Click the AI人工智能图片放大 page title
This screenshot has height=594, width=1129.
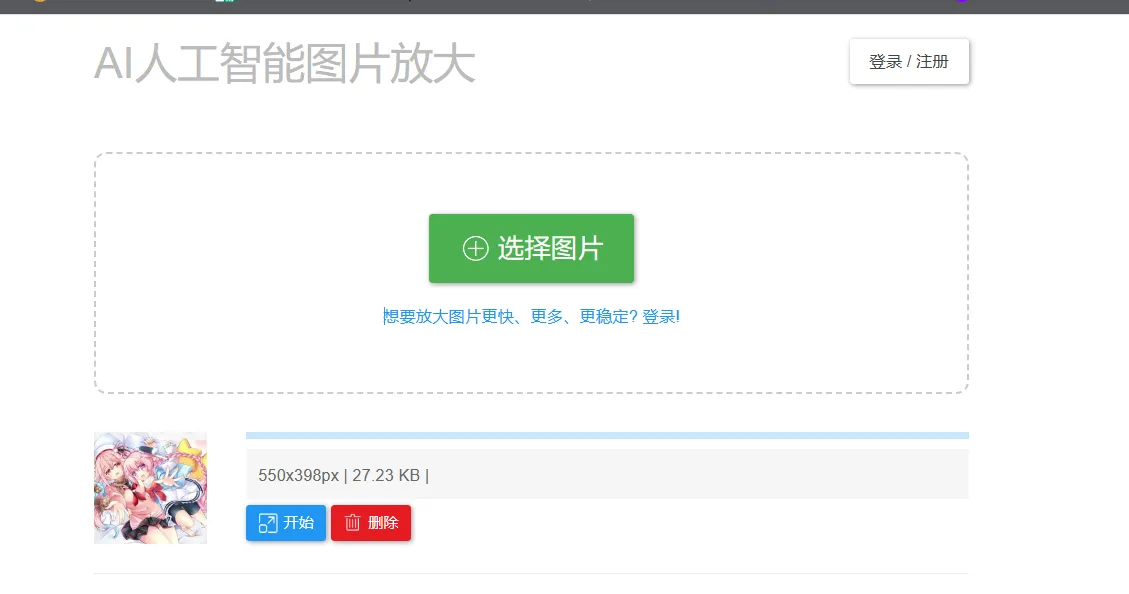[284, 65]
